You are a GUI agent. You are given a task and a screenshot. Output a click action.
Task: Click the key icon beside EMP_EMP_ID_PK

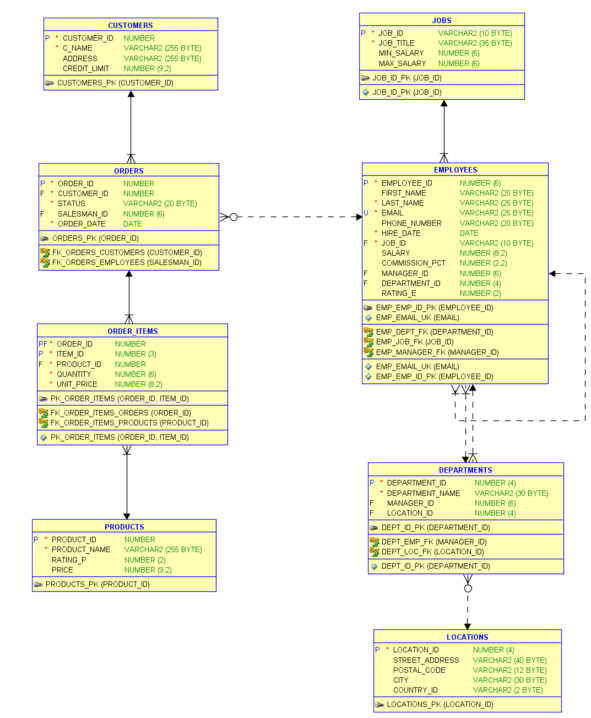368,308
